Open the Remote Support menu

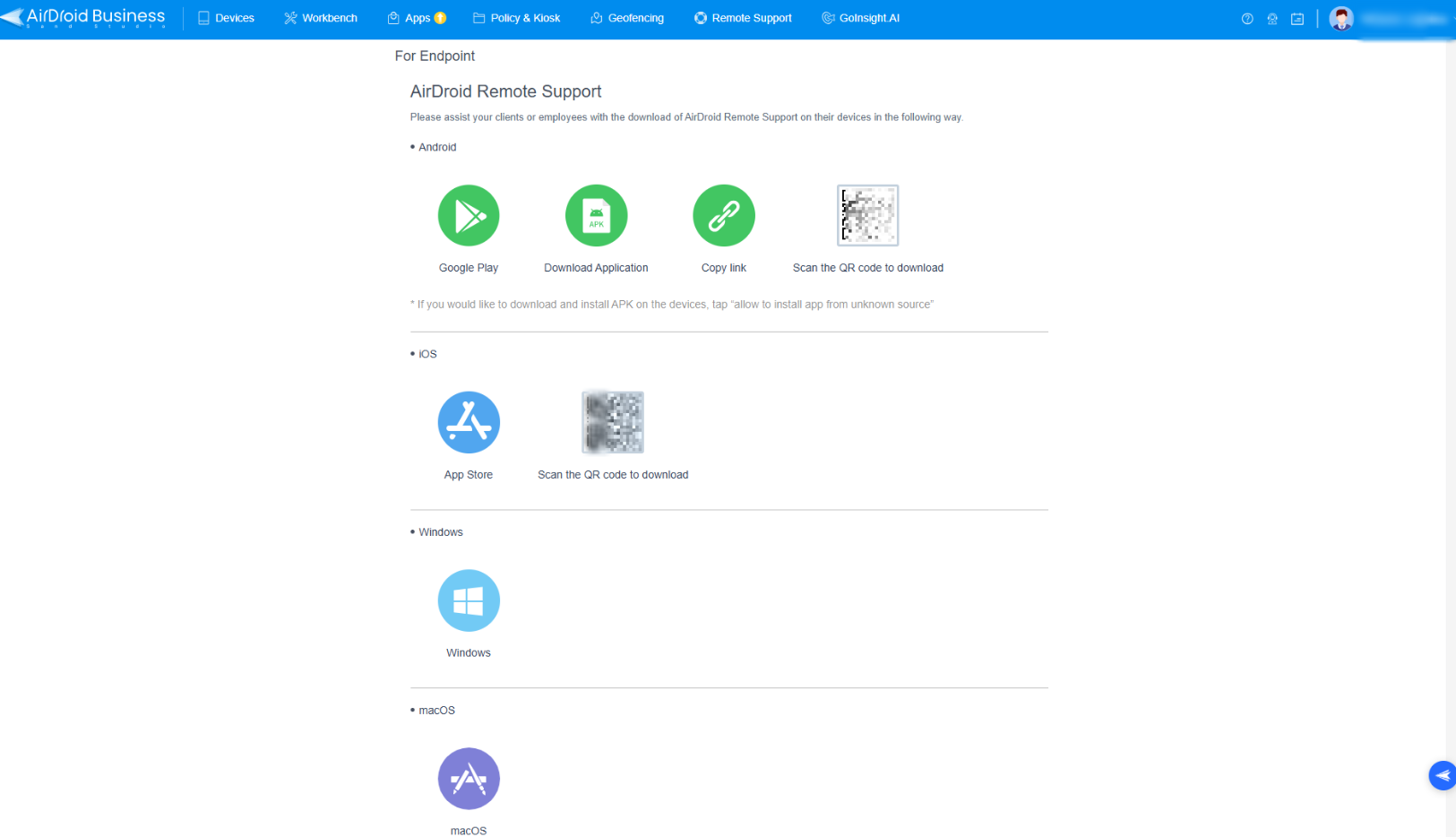[743, 18]
